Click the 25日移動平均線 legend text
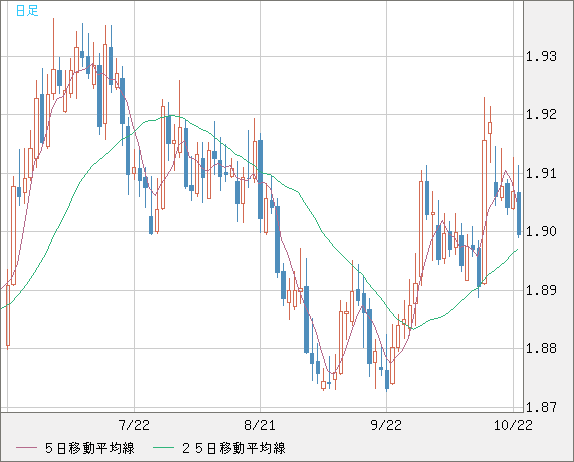 [234, 448]
